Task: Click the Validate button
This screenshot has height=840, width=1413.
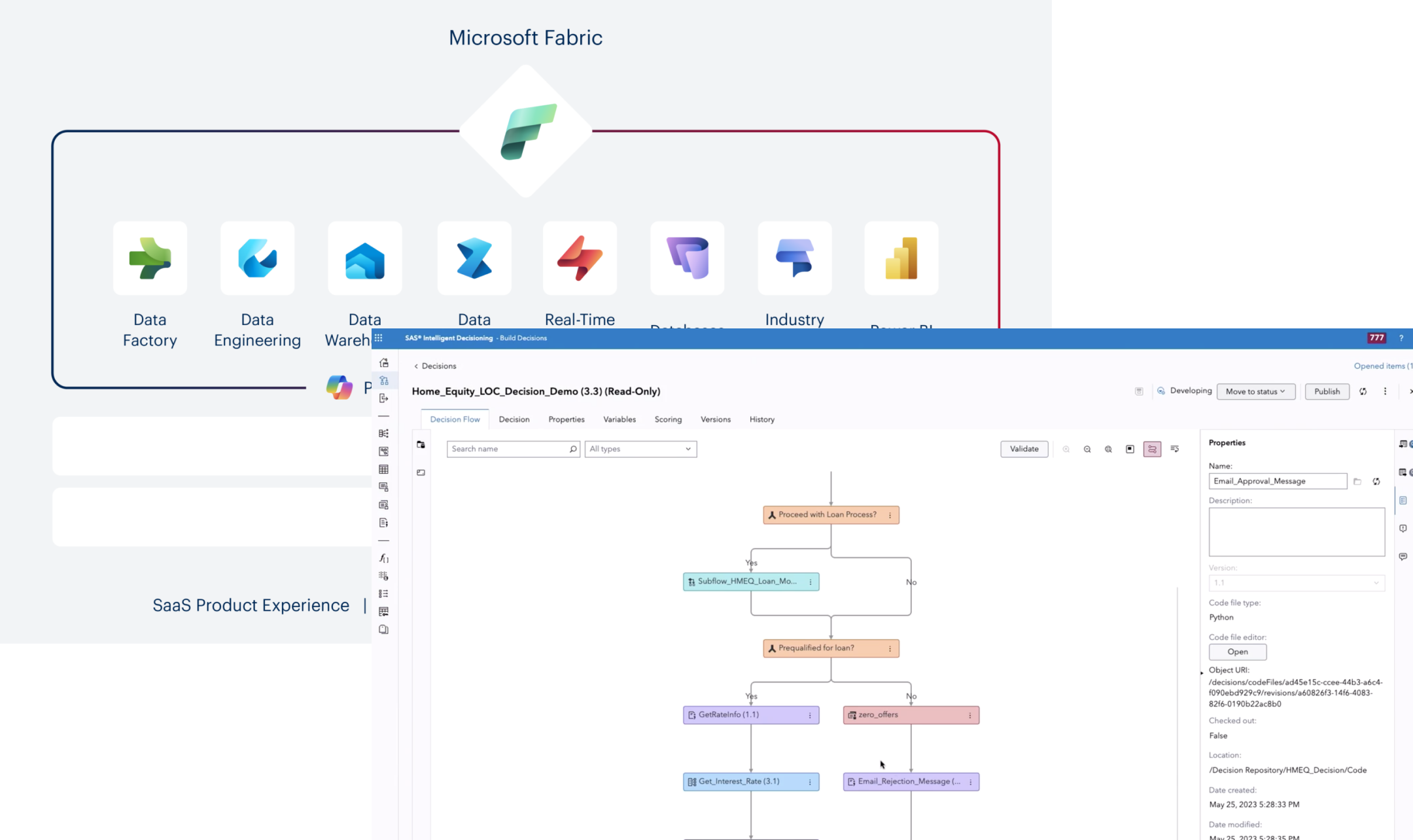Action: [1024, 449]
